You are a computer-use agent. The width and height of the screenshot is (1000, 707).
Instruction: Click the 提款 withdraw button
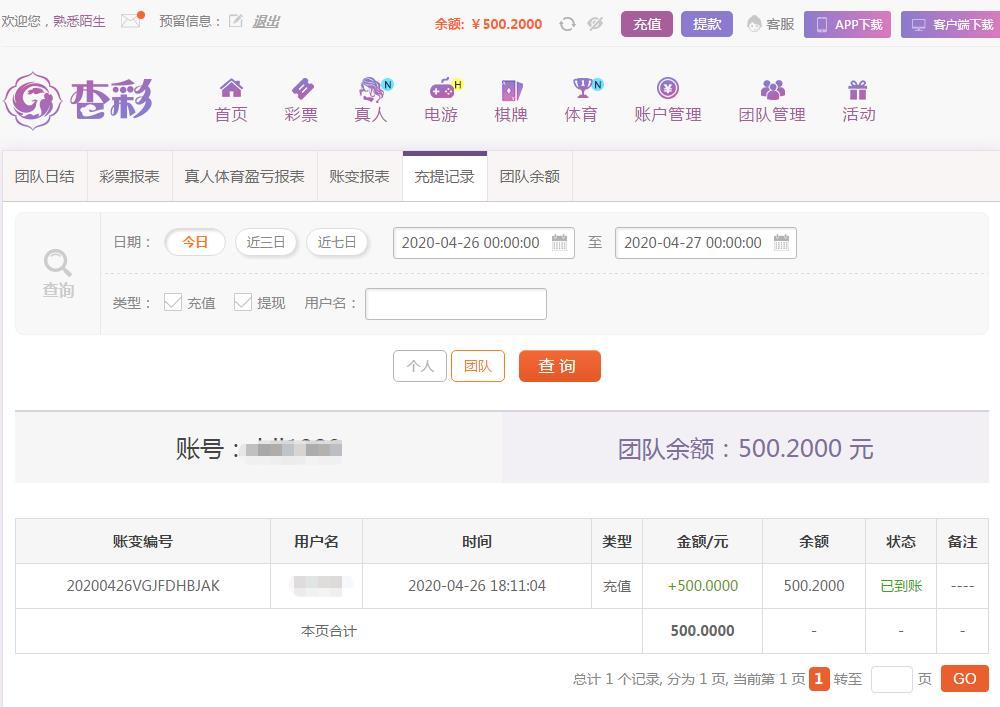(707, 24)
